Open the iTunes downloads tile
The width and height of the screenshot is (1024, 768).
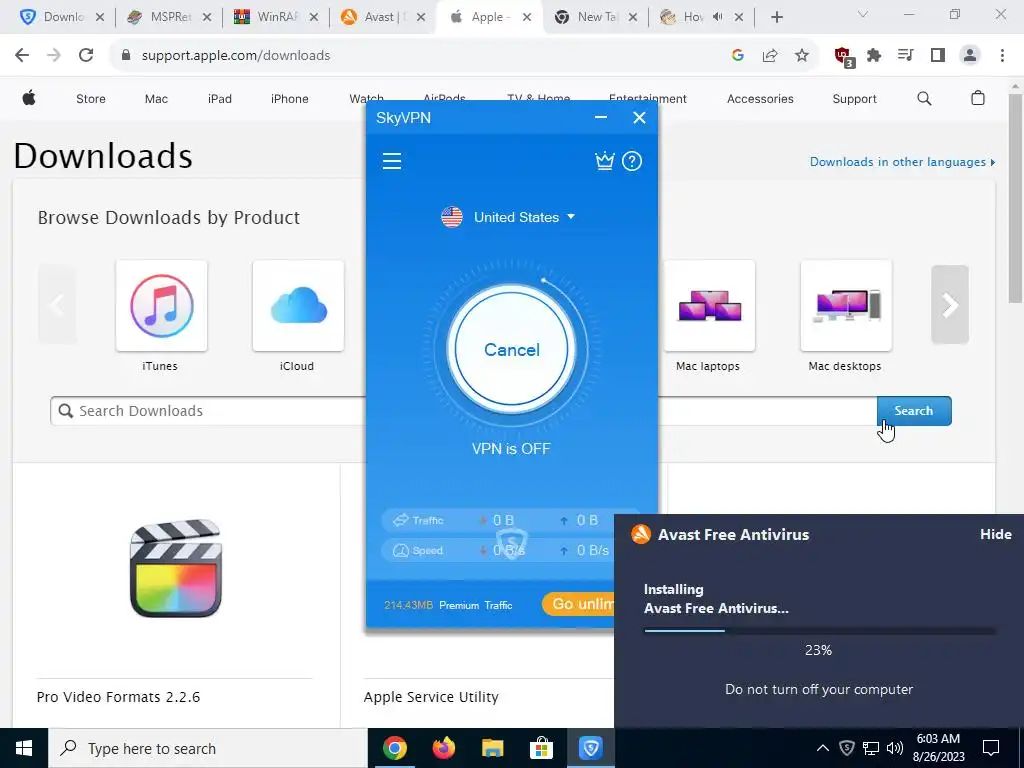pyautogui.click(x=161, y=306)
